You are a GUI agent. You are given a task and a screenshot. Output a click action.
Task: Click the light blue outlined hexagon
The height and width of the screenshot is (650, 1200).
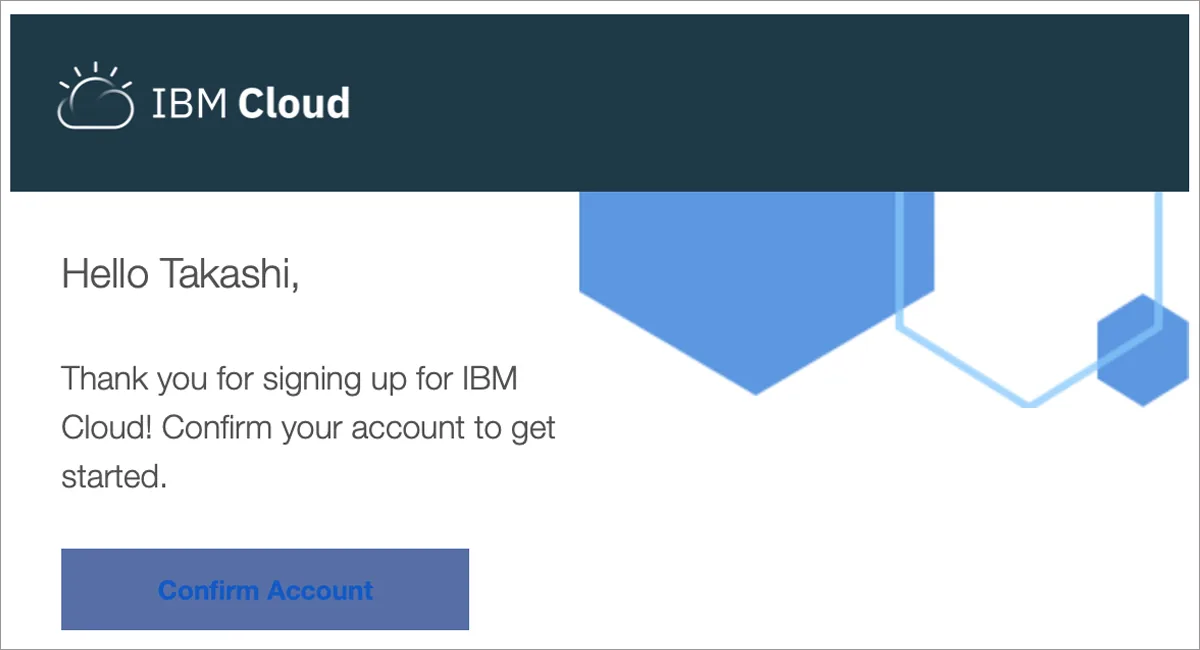click(x=1029, y=298)
